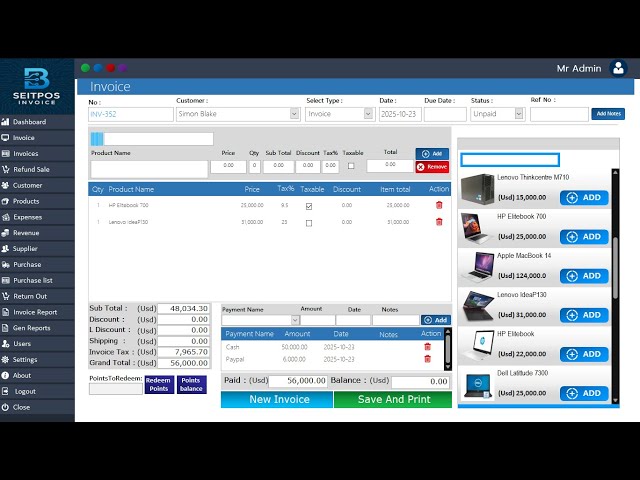This screenshot has width=640, height=480.
Task: Click the purple circle in title bar
Action: tap(122, 68)
